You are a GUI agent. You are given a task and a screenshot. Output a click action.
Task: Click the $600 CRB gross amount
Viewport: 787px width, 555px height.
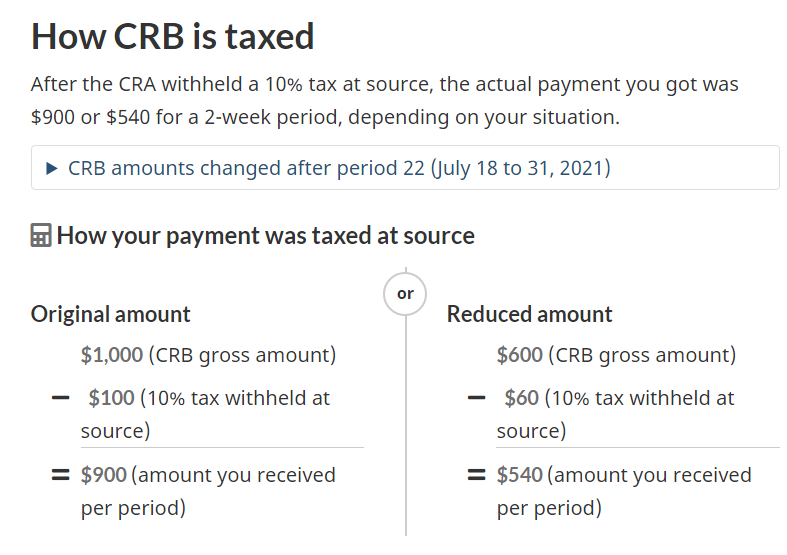point(519,355)
